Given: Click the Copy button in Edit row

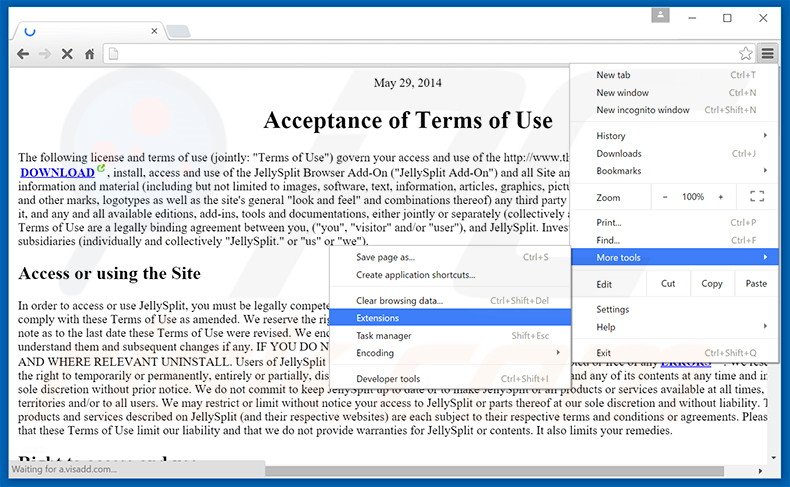Looking at the screenshot, I should [712, 284].
